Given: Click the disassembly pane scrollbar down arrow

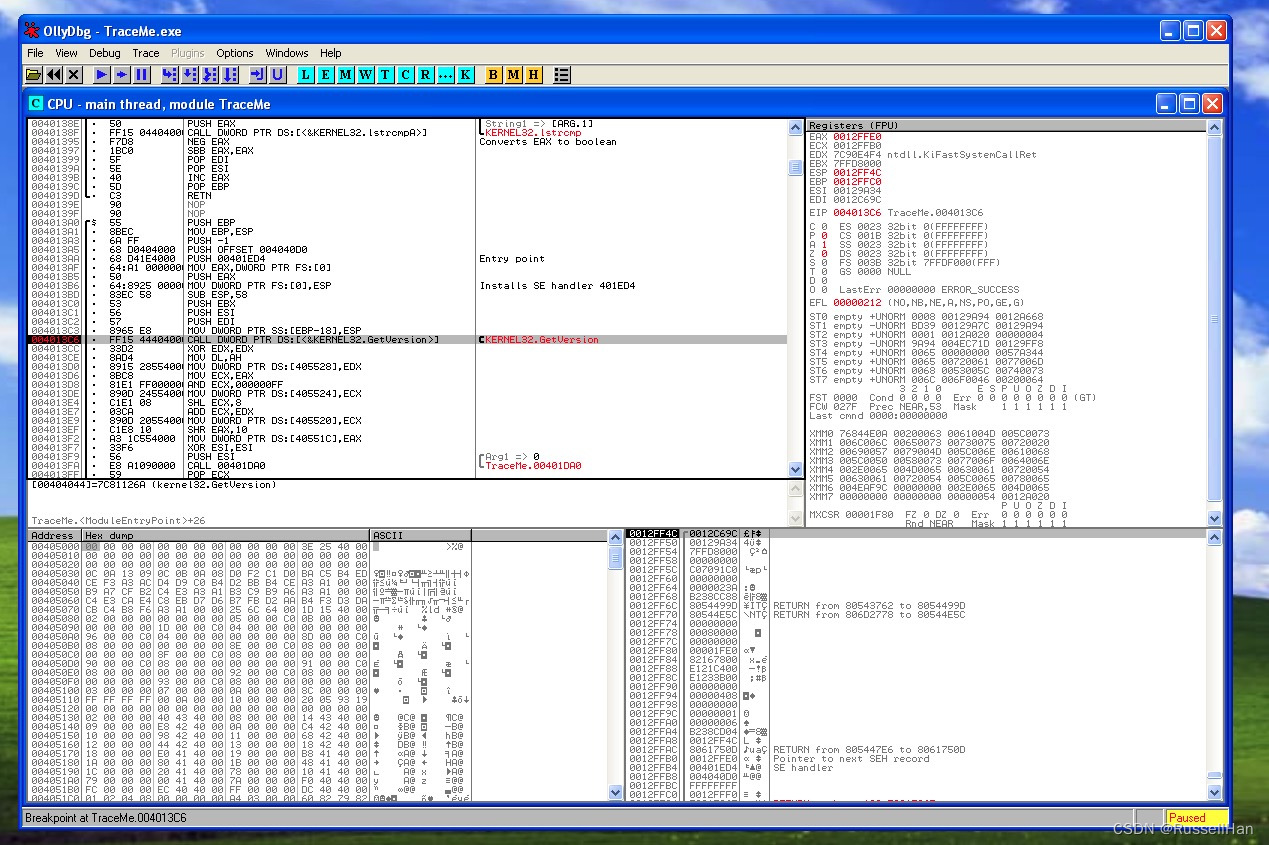Looking at the screenshot, I should click(796, 469).
